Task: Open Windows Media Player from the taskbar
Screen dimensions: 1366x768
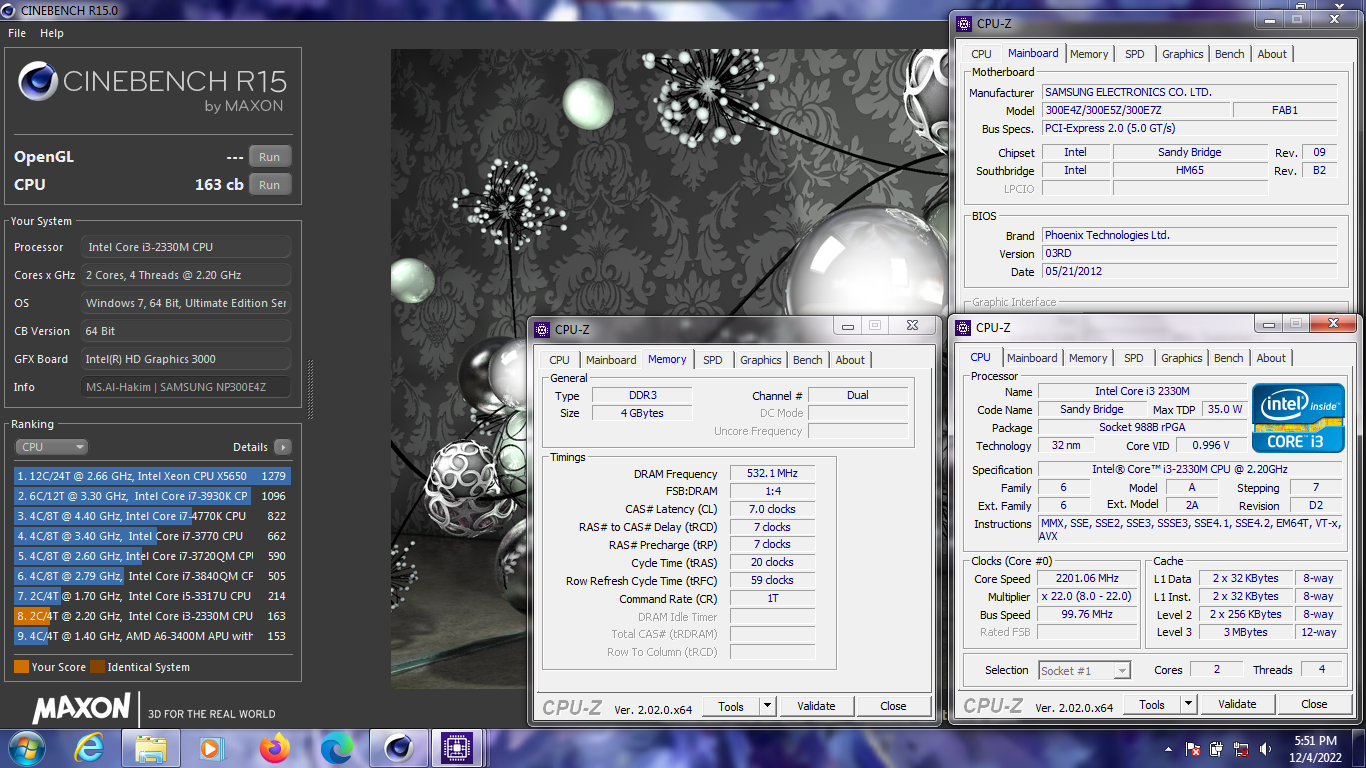Action: coord(212,748)
